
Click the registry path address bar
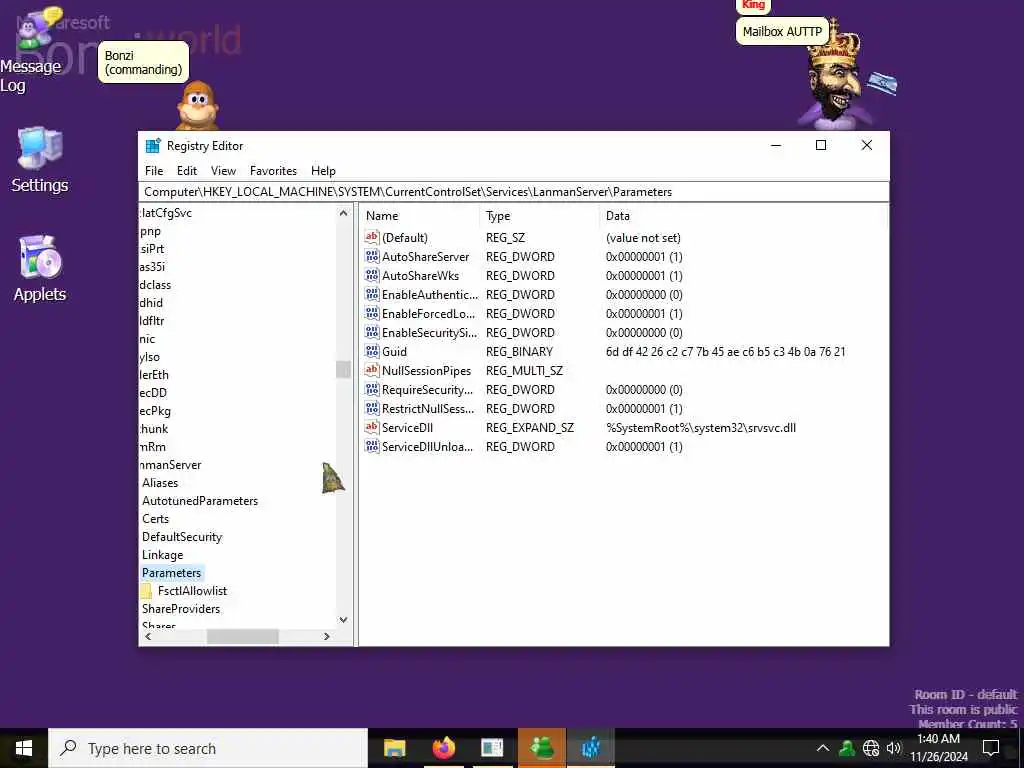click(x=514, y=192)
